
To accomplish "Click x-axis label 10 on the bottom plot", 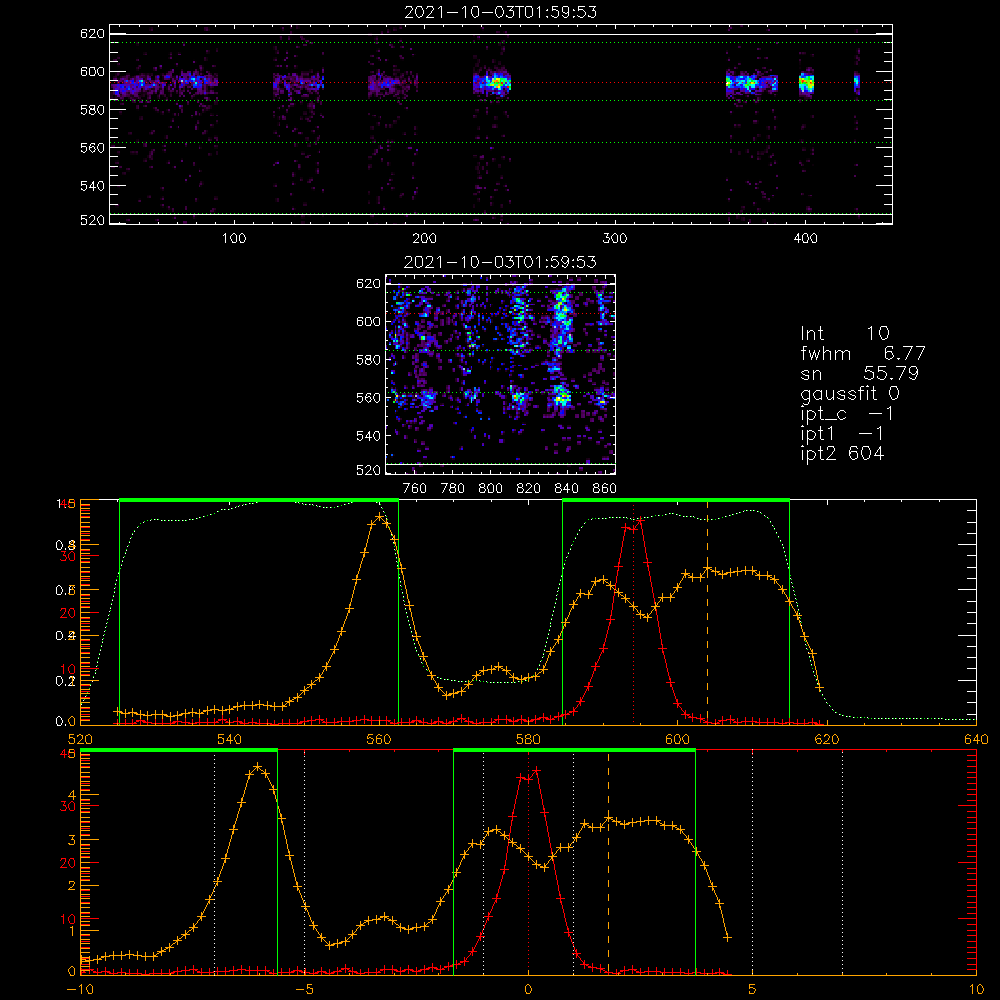I will click(976, 989).
